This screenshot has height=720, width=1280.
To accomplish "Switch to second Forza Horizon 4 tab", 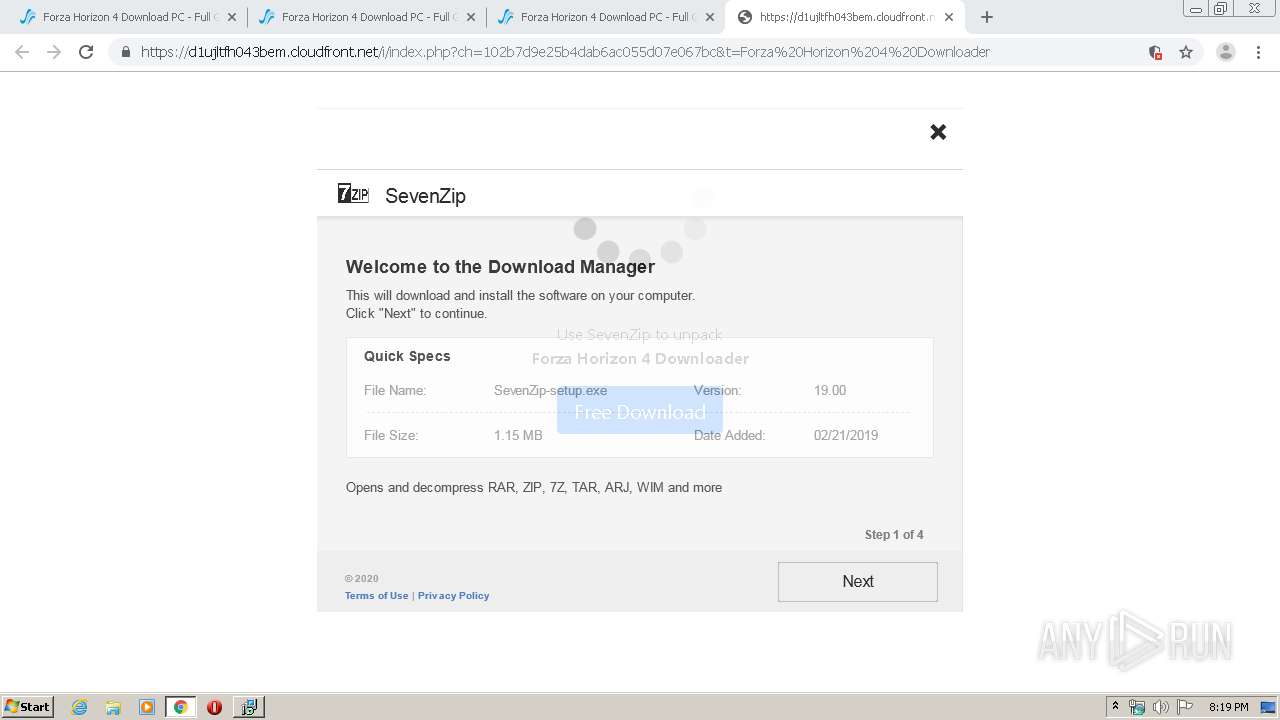I will click(365, 17).
